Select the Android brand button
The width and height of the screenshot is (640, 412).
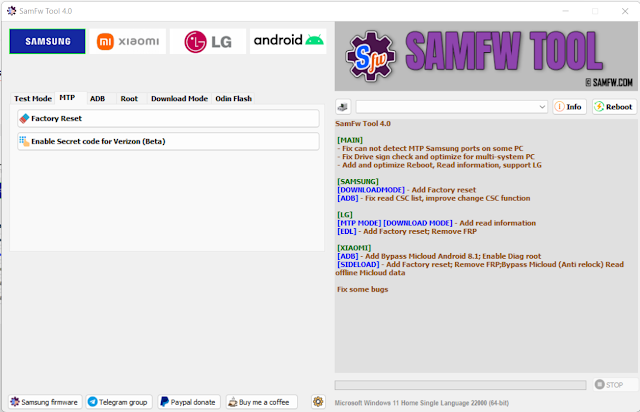288,41
